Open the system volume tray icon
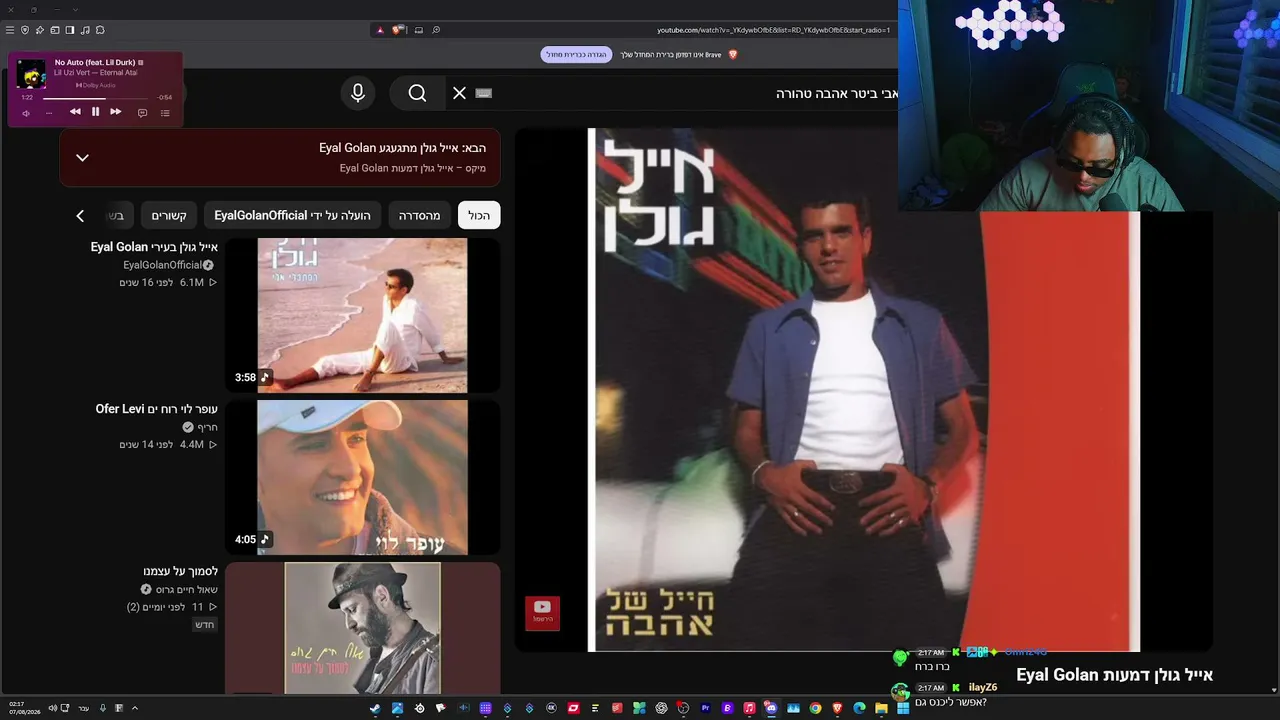Screen dimensions: 1280x720 (x=52, y=708)
